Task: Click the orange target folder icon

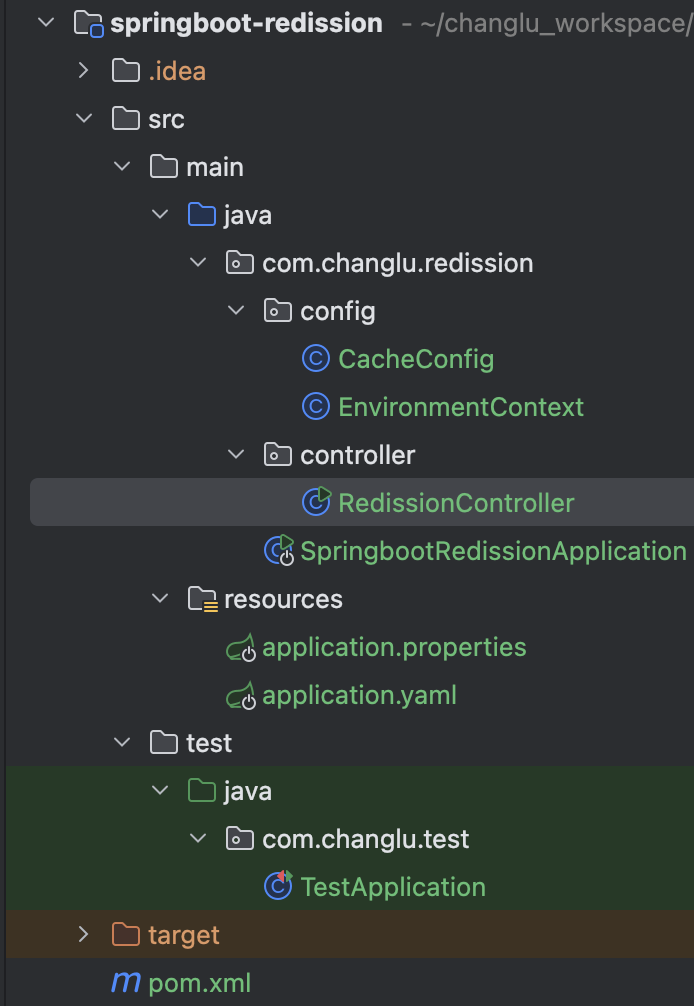Action: 126,934
